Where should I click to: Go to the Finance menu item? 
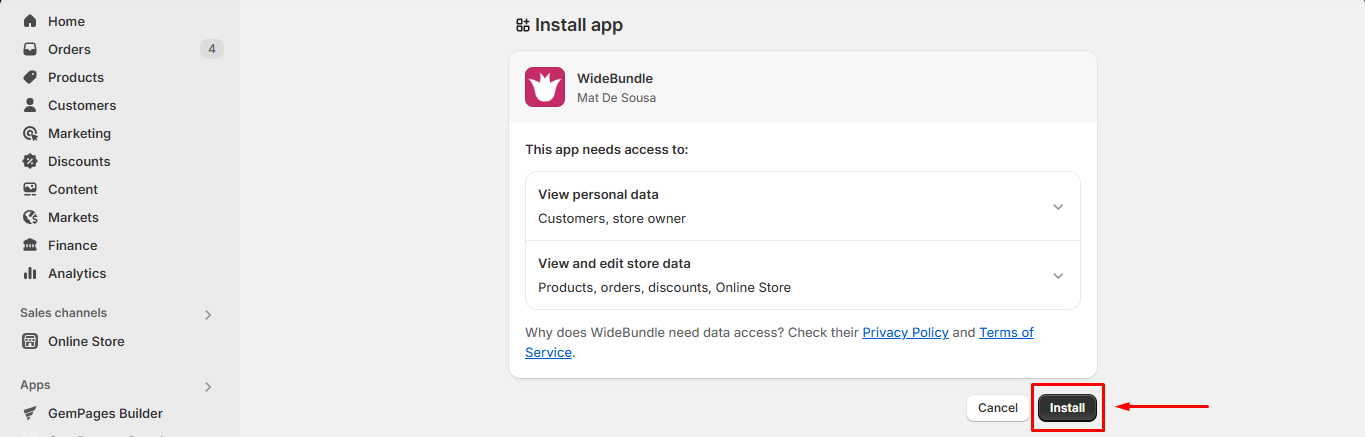(x=72, y=245)
